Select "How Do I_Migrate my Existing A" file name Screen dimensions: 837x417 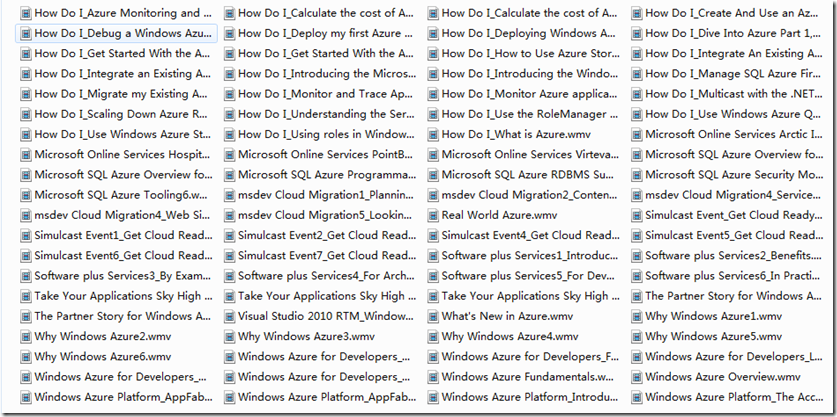point(121,95)
